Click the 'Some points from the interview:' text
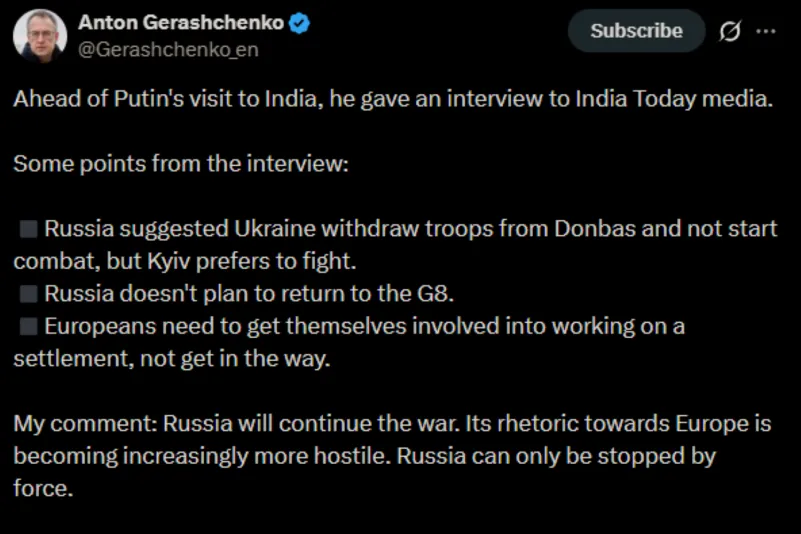This screenshot has height=534, width=801. pos(181,164)
